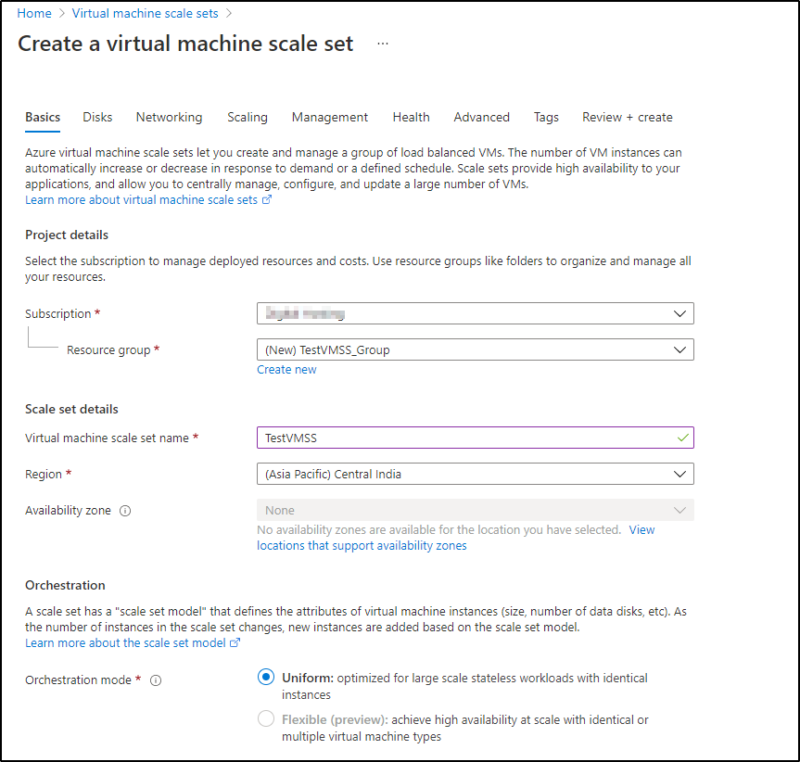View the Management tab

[x=330, y=117]
